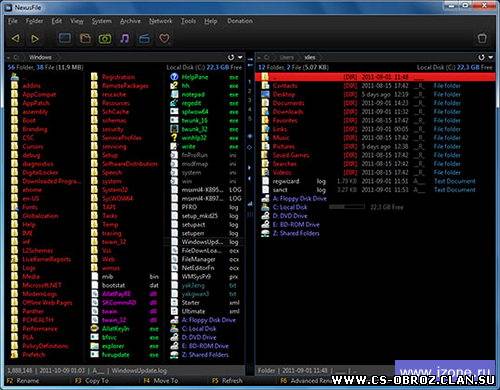Select the Prefetch folder in left pane
The height and width of the screenshot is (390, 500).
click(34, 354)
